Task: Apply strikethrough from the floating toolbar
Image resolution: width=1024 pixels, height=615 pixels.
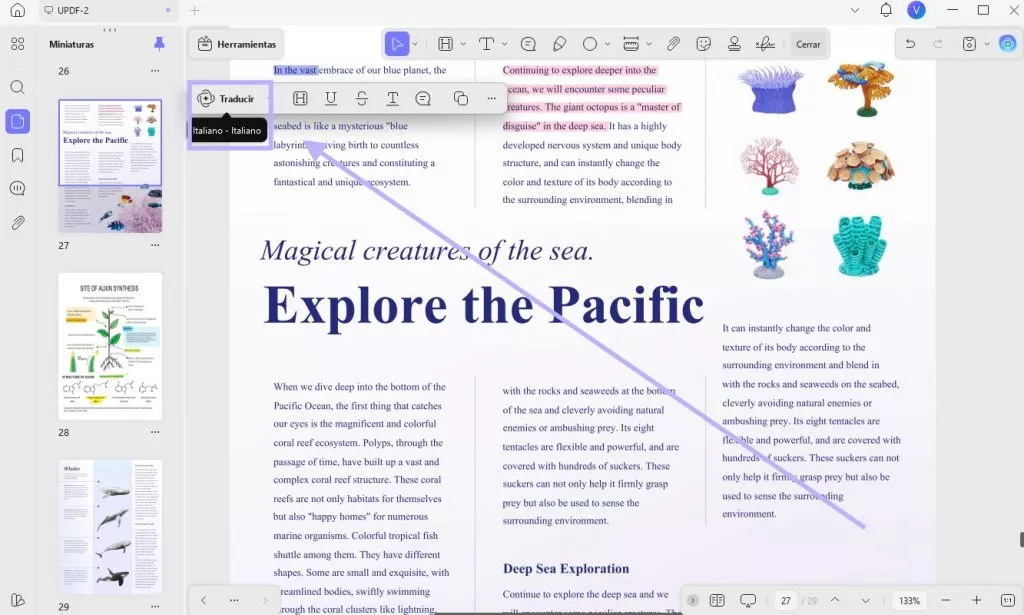Action: 362,99
